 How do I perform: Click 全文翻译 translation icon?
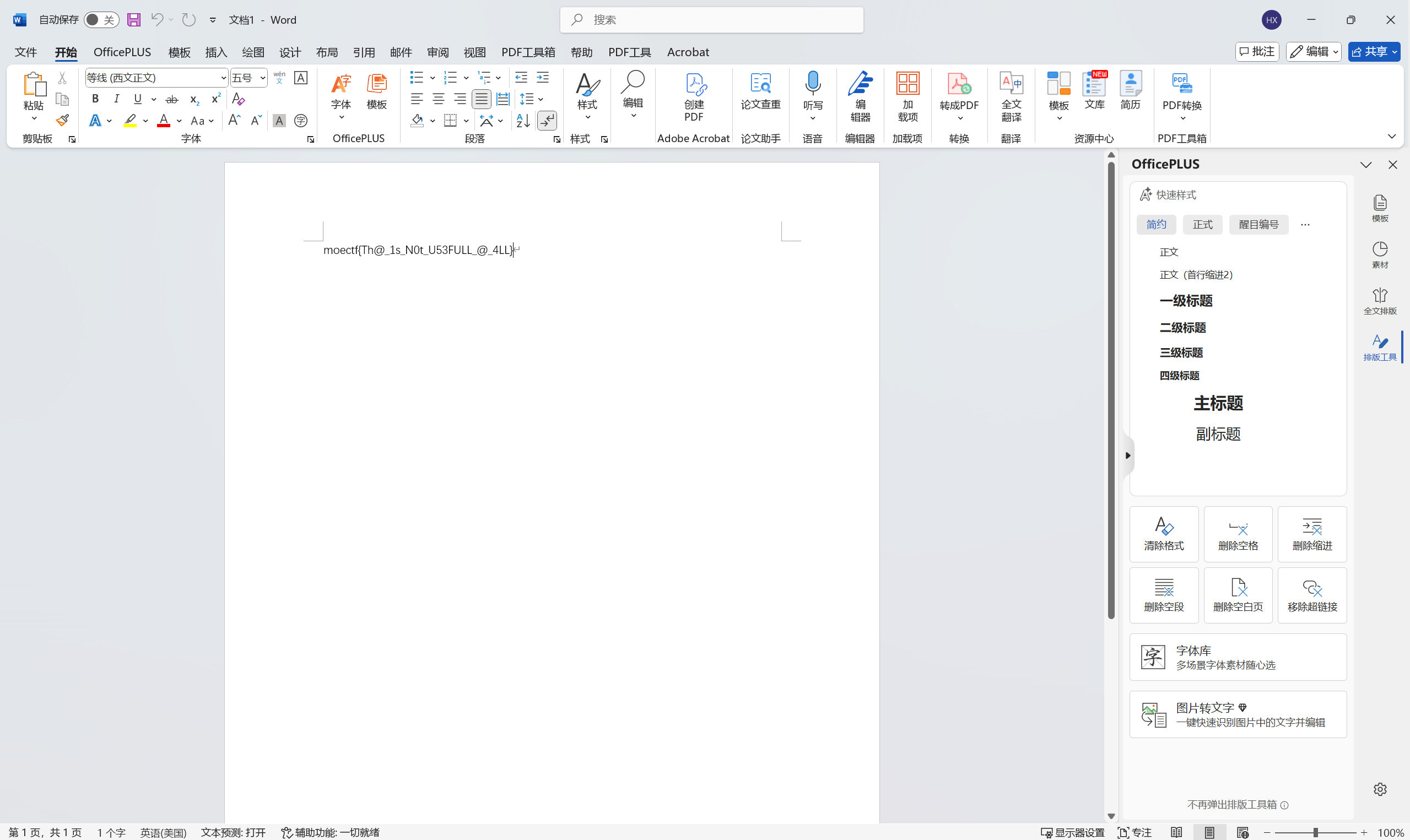click(1011, 96)
